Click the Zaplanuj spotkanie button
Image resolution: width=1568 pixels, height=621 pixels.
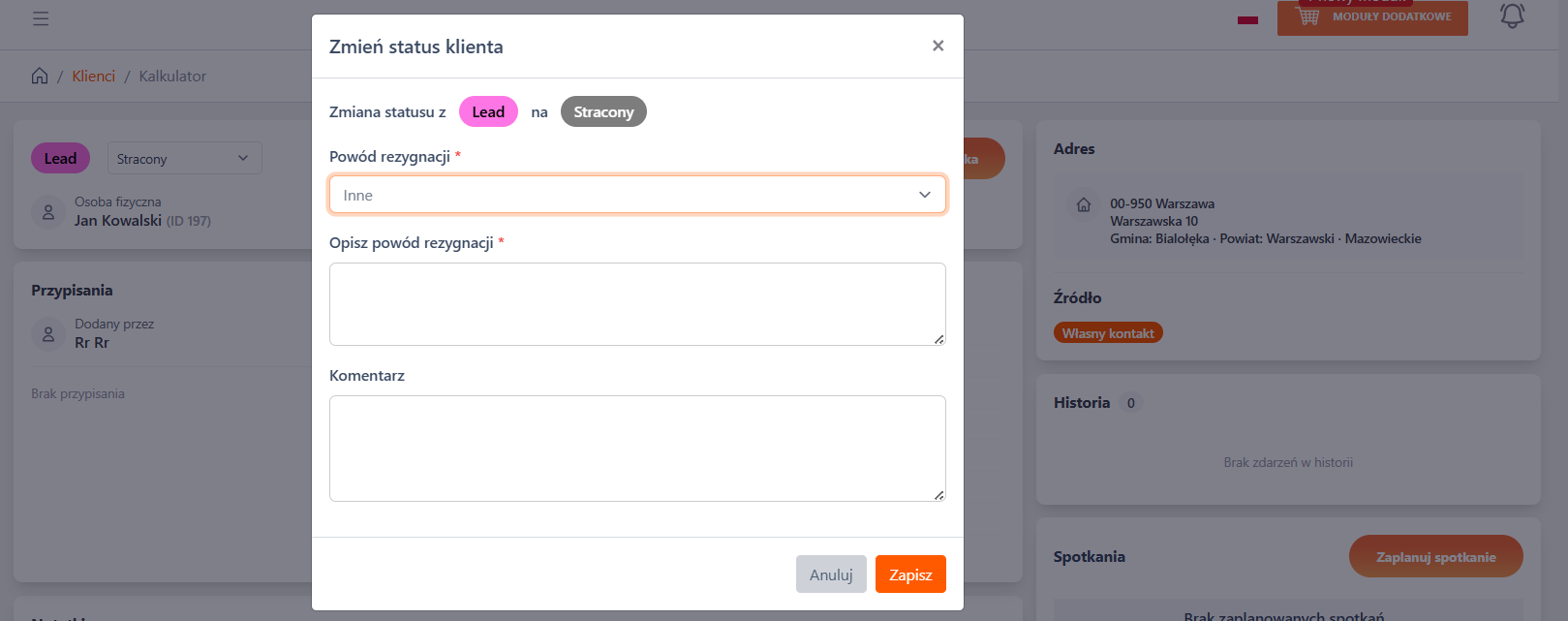point(1435,557)
